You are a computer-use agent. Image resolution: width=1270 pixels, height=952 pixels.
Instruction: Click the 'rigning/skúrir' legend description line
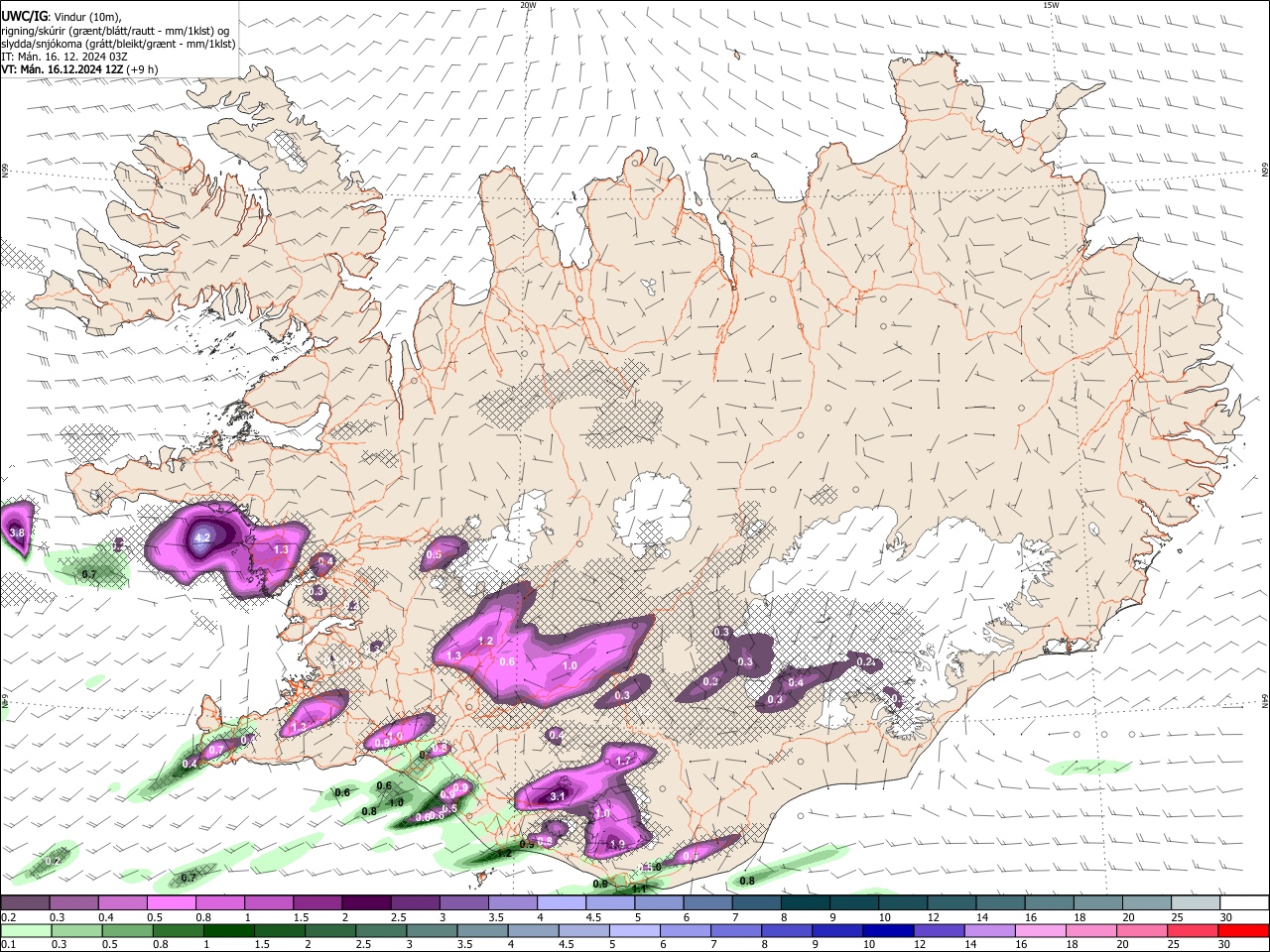point(114,31)
